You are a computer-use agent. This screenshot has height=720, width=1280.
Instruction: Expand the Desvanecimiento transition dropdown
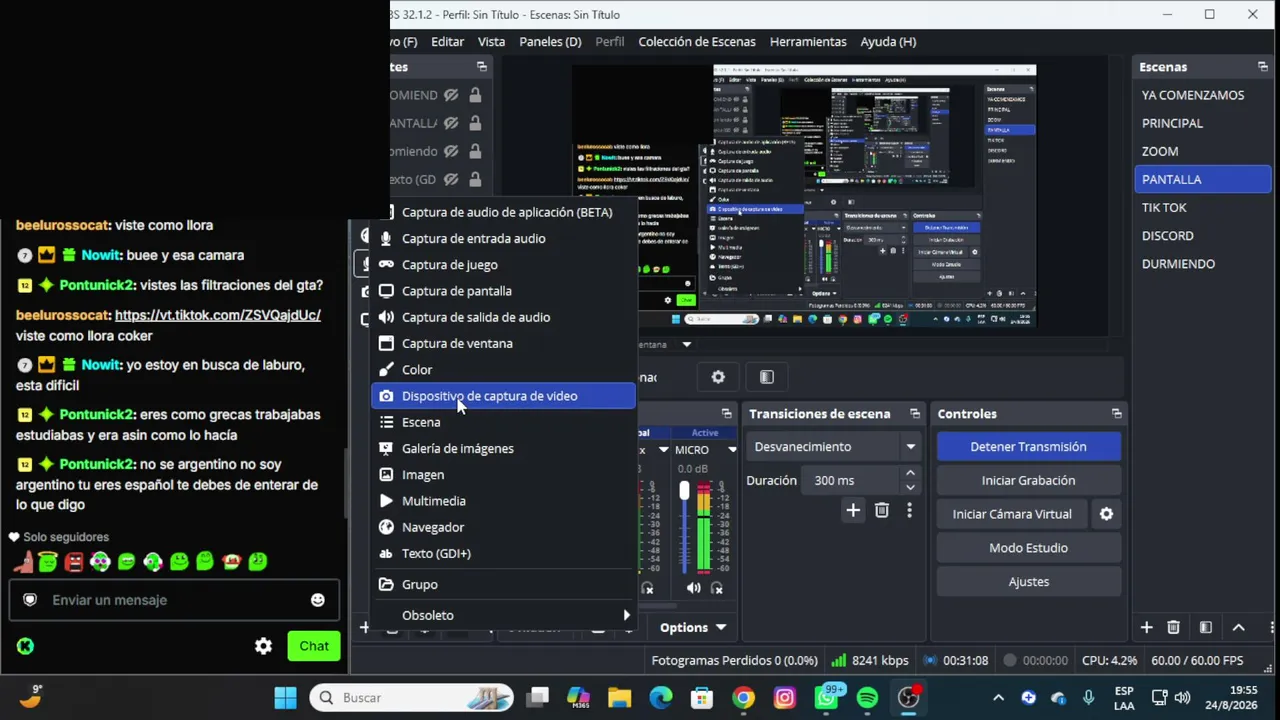(x=910, y=447)
